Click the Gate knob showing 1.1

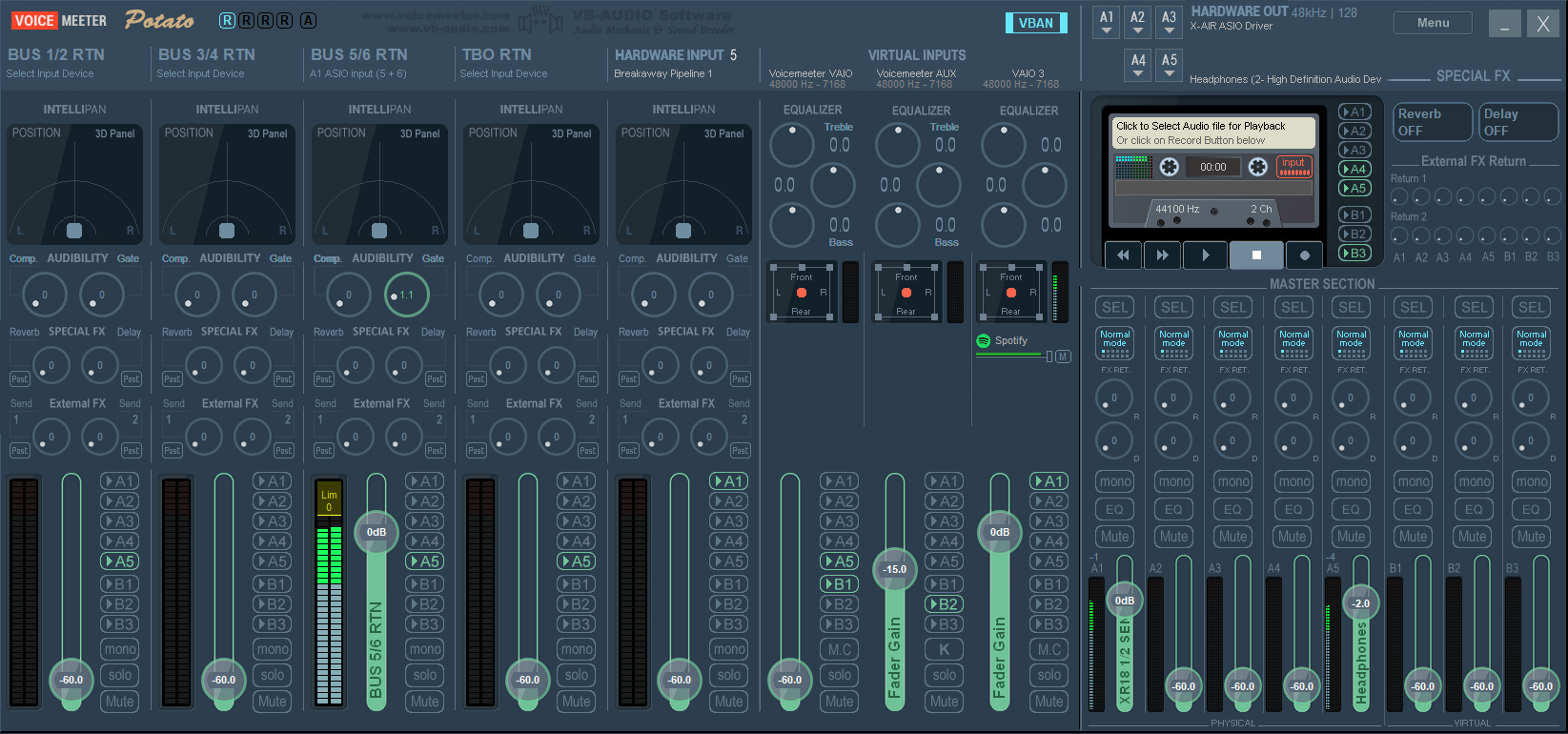tap(406, 295)
